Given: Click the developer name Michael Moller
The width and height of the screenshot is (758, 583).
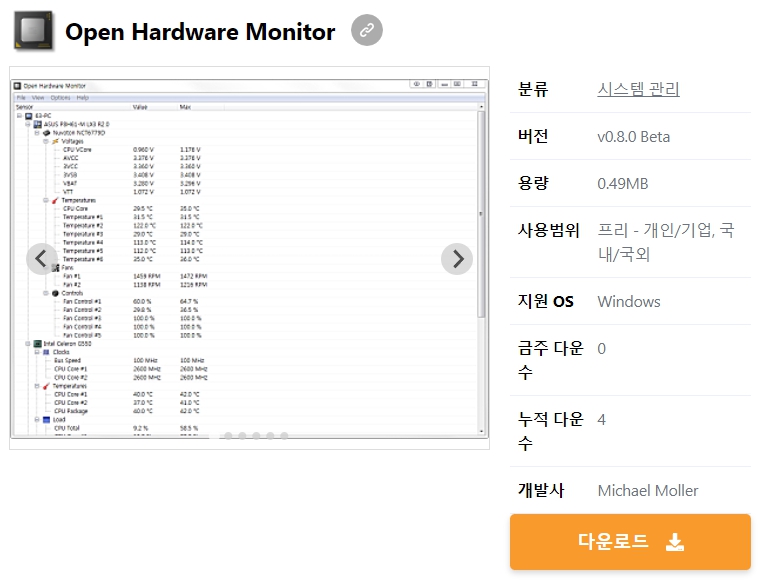Looking at the screenshot, I should [x=648, y=491].
